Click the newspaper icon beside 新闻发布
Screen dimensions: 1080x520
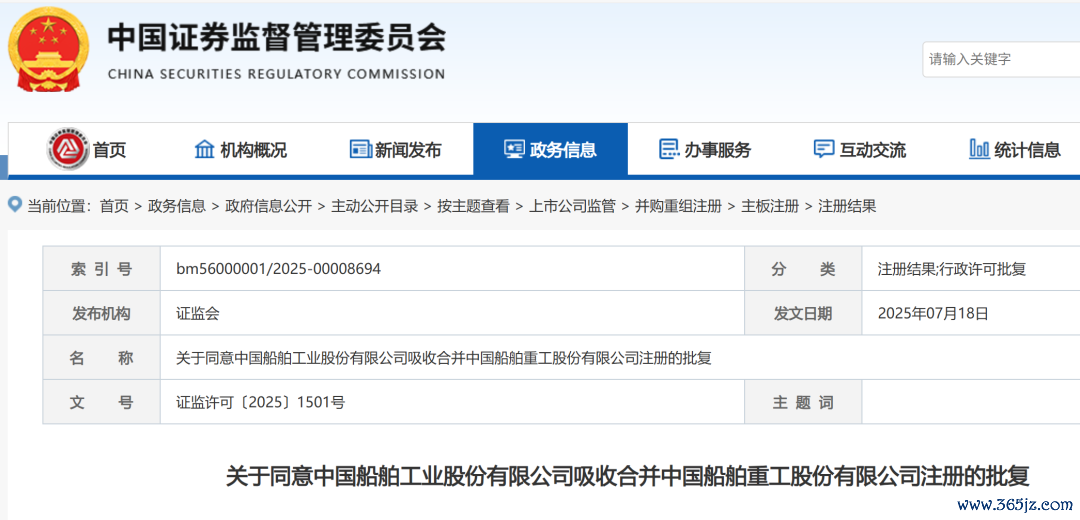tap(360, 149)
